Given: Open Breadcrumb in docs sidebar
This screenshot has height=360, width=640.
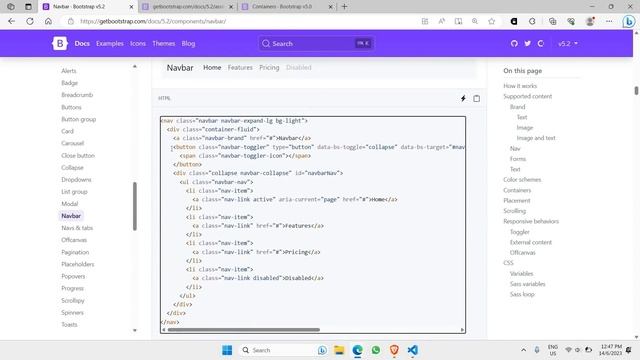Looking at the screenshot, I should (77, 95).
